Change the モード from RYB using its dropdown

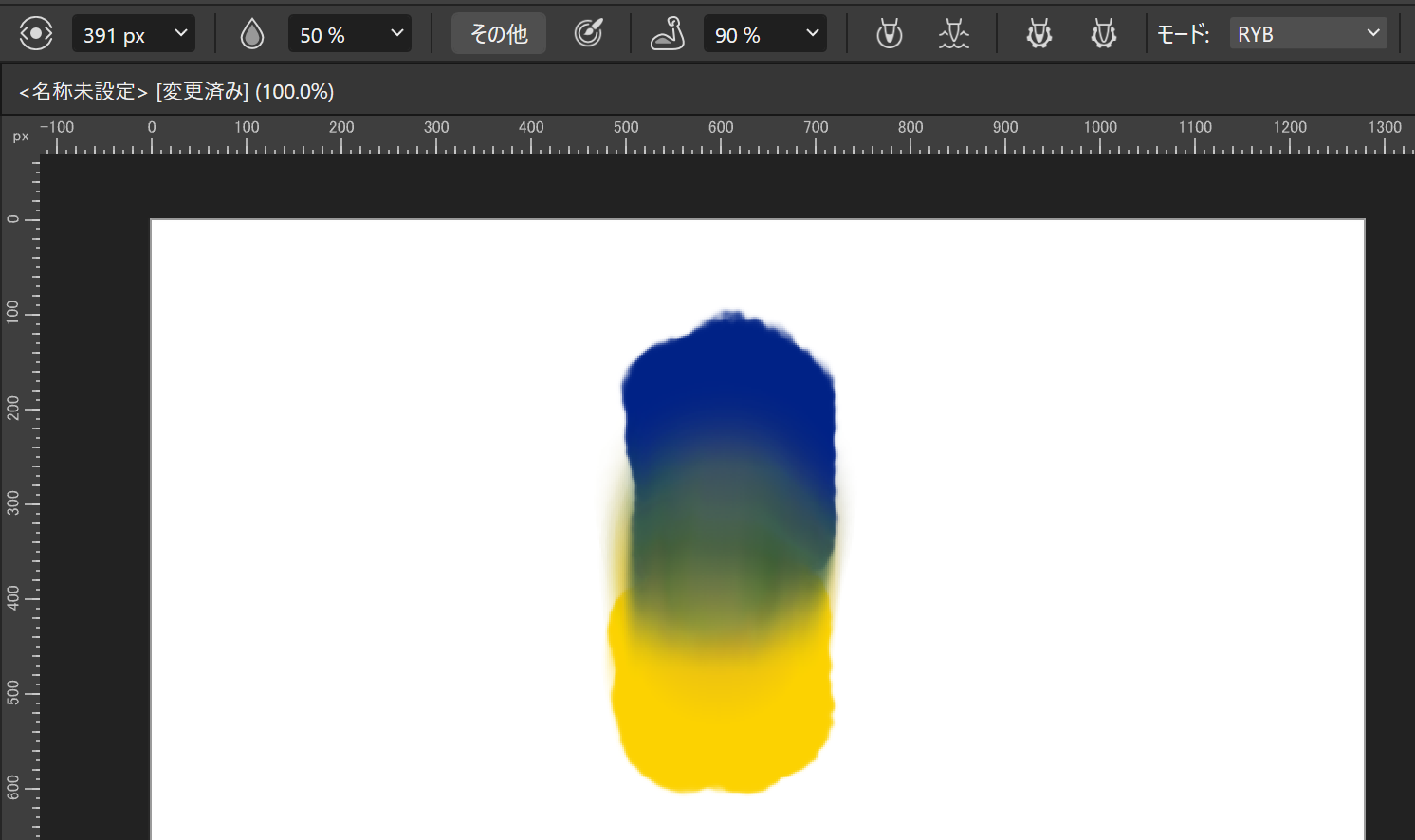(1308, 32)
